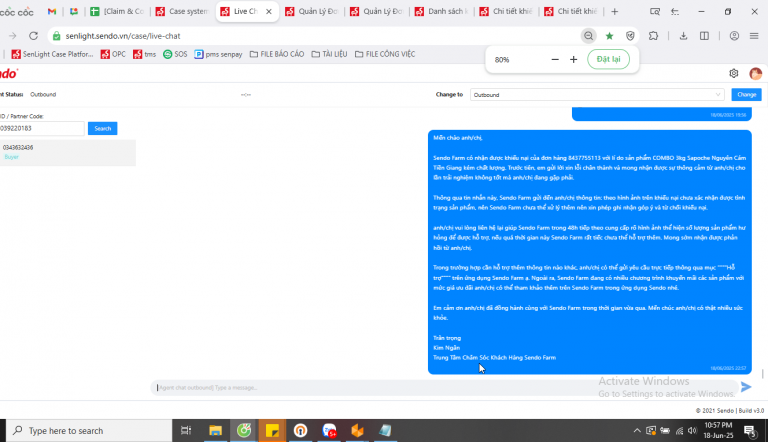The width and height of the screenshot is (768, 442).
Task: Open Zalo app from taskbar
Action: pos(330,431)
